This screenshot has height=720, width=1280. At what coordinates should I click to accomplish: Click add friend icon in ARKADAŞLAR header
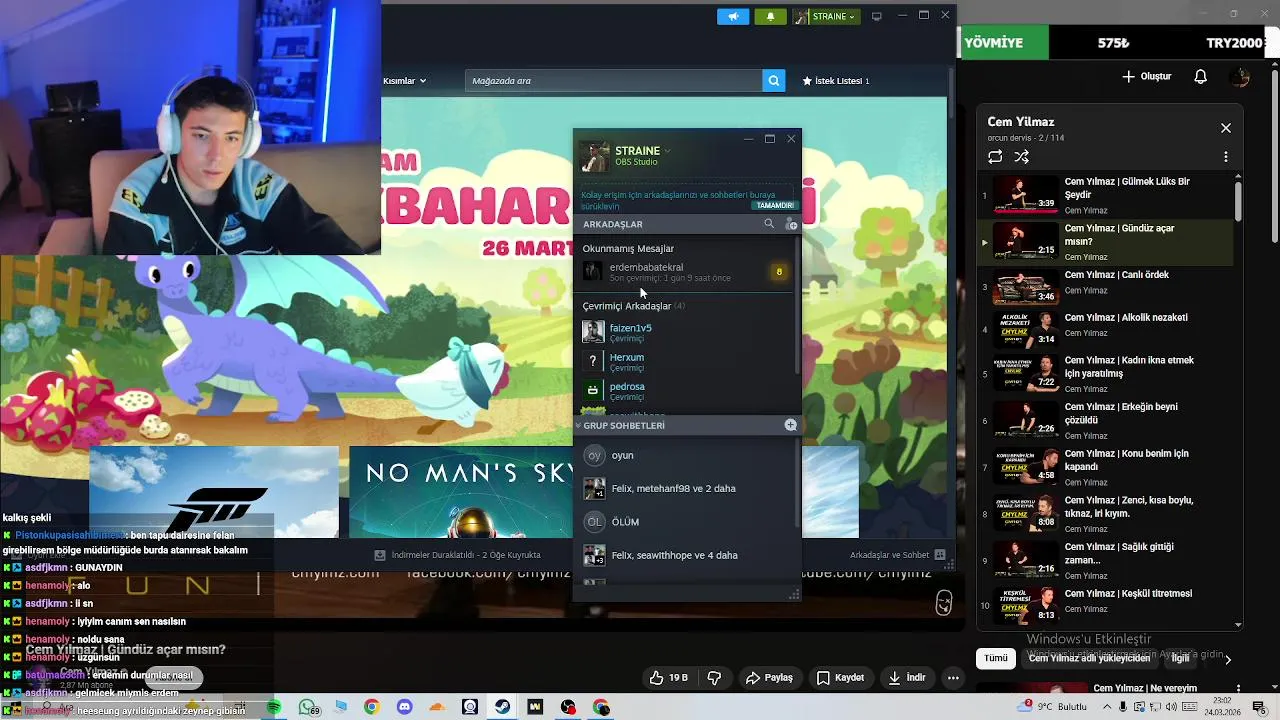pyautogui.click(x=791, y=224)
